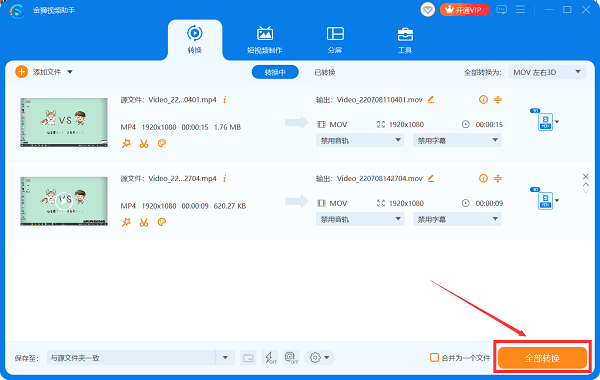Rename output Video_220708110401.mov with pencil icon
600x380 pixels.
click(431, 99)
